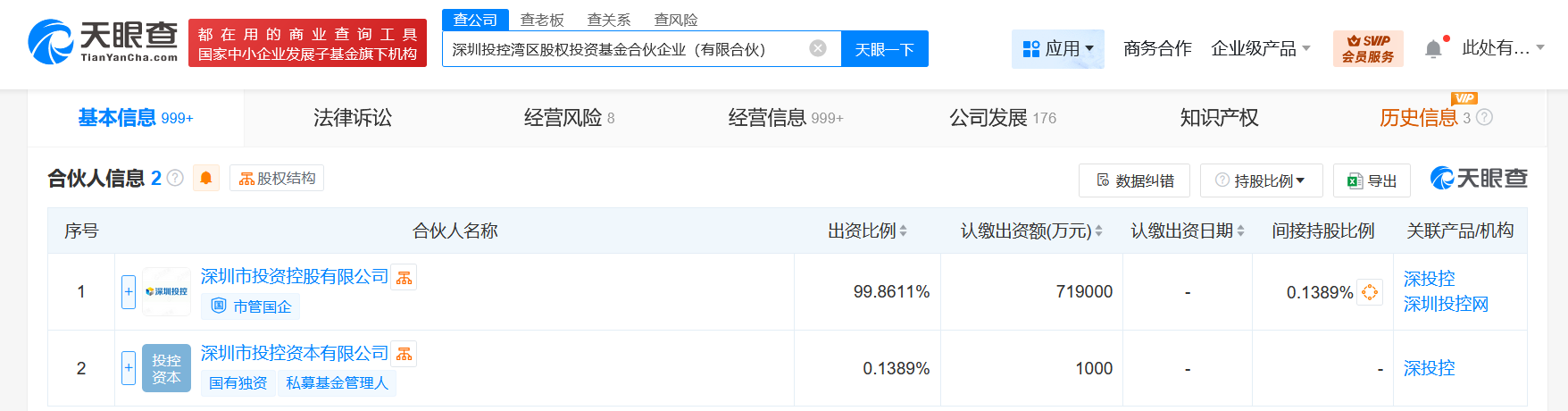Image resolution: width=1568 pixels, height=411 pixels.
Task: Open equity structure icon next to 深圳市投资控股有限公司
Action: point(405,278)
